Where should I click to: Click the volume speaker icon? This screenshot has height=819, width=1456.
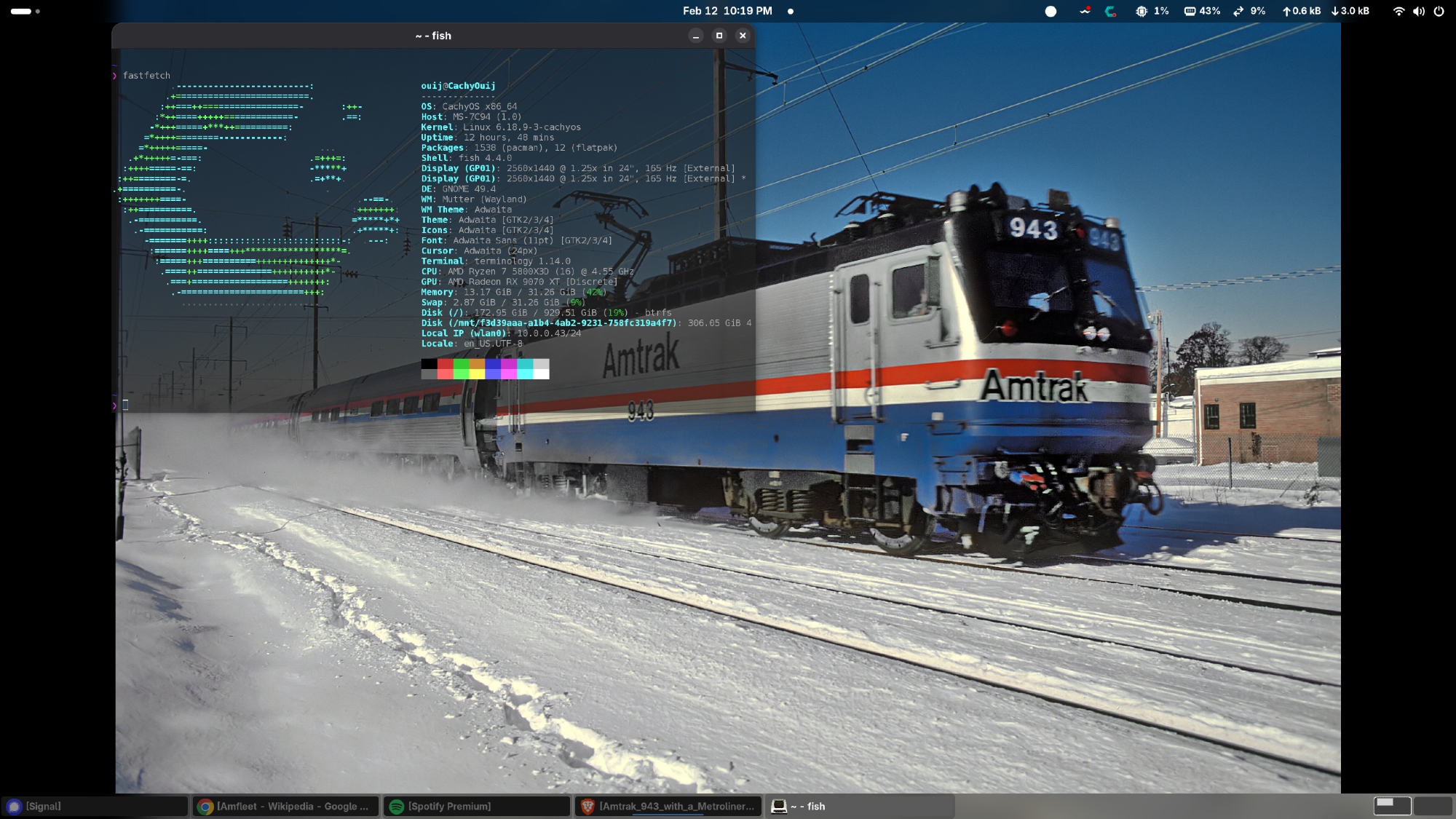coord(1419,11)
